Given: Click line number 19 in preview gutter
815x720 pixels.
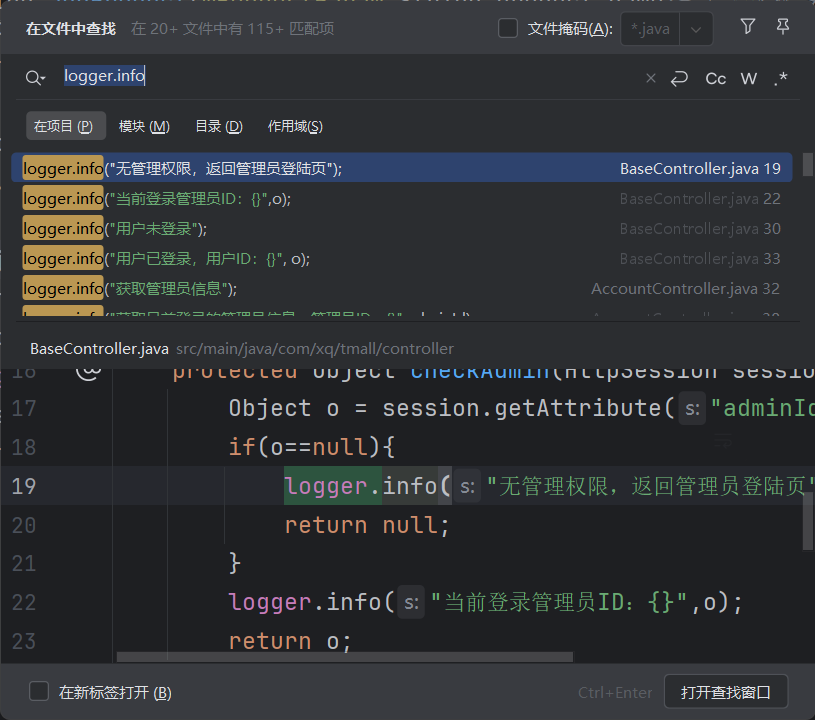Looking at the screenshot, I should click(23, 486).
